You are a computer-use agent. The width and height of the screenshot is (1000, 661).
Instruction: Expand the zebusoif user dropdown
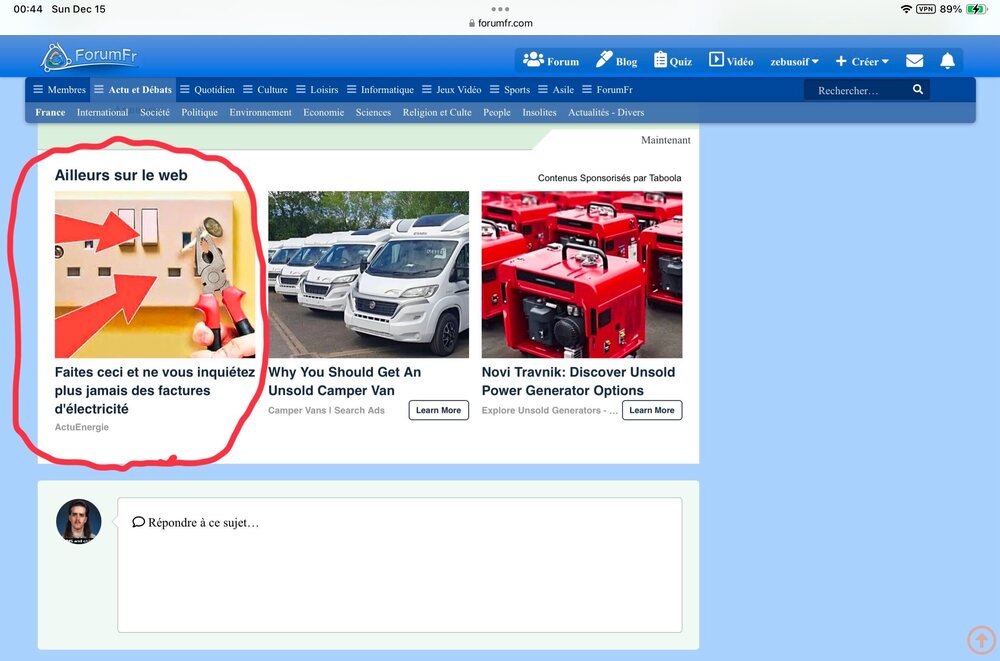794,61
